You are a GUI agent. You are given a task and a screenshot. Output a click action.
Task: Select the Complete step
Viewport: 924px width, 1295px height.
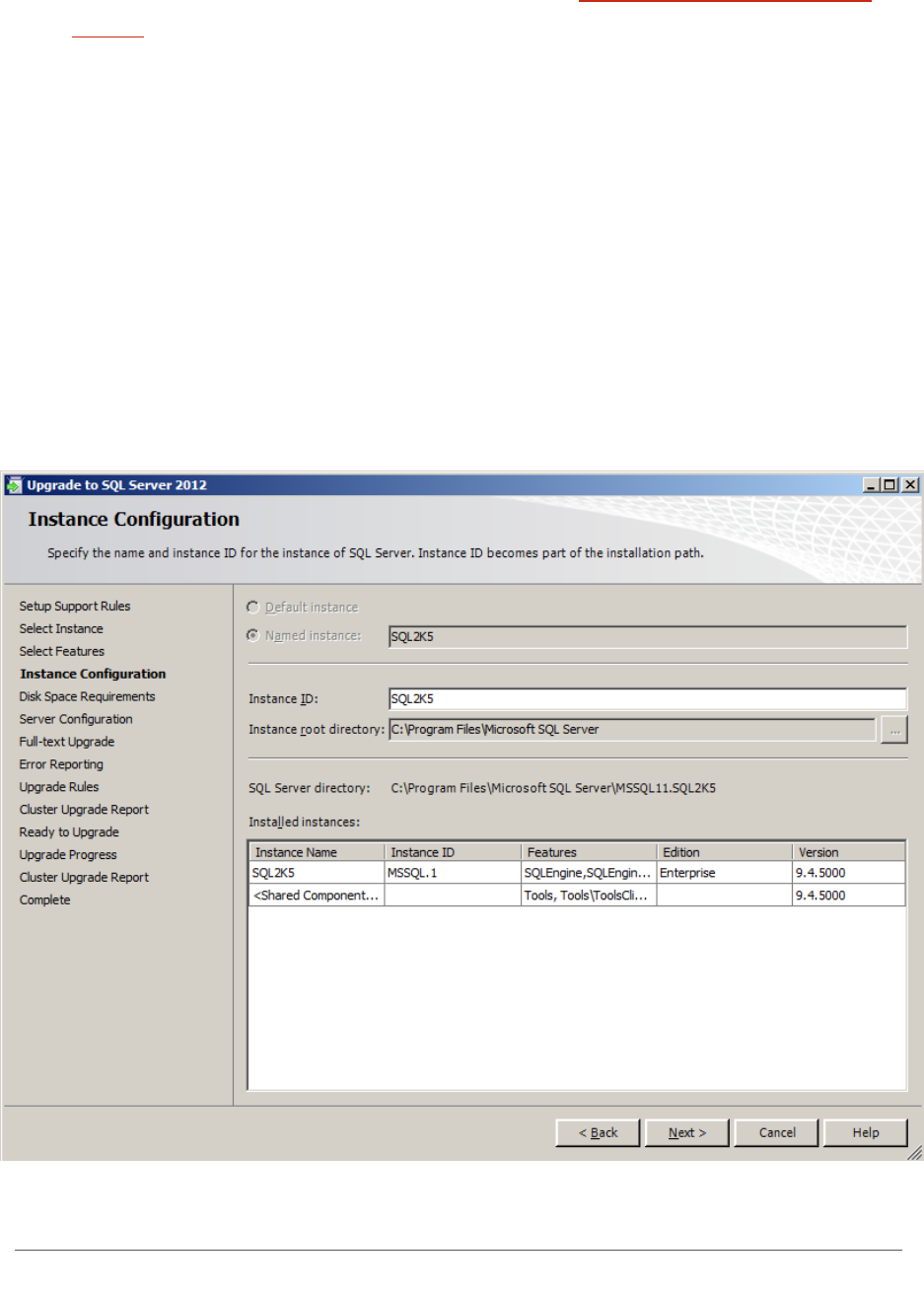click(45, 900)
